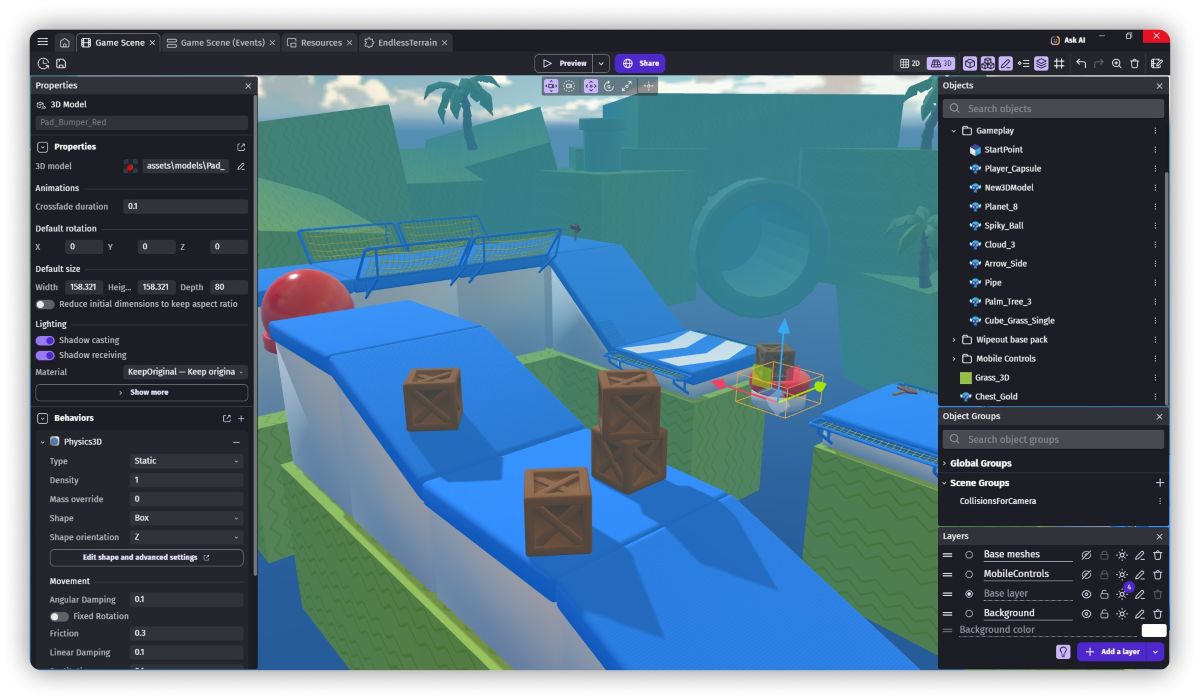Hide the Base meshes layer
Viewport: 1200px width, 700px height.
click(1086, 553)
